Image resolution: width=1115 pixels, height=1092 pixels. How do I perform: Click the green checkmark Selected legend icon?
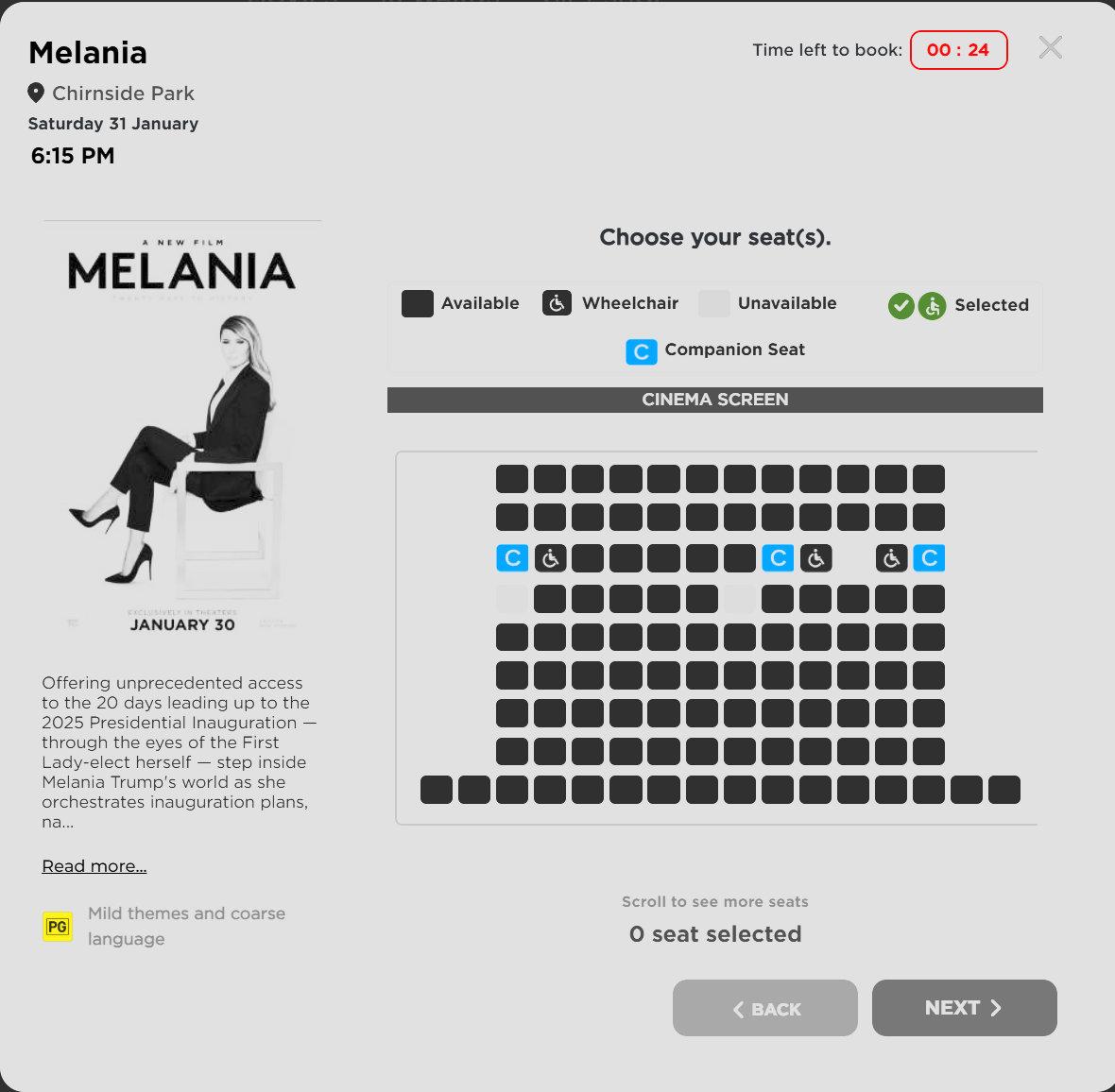(x=901, y=306)
